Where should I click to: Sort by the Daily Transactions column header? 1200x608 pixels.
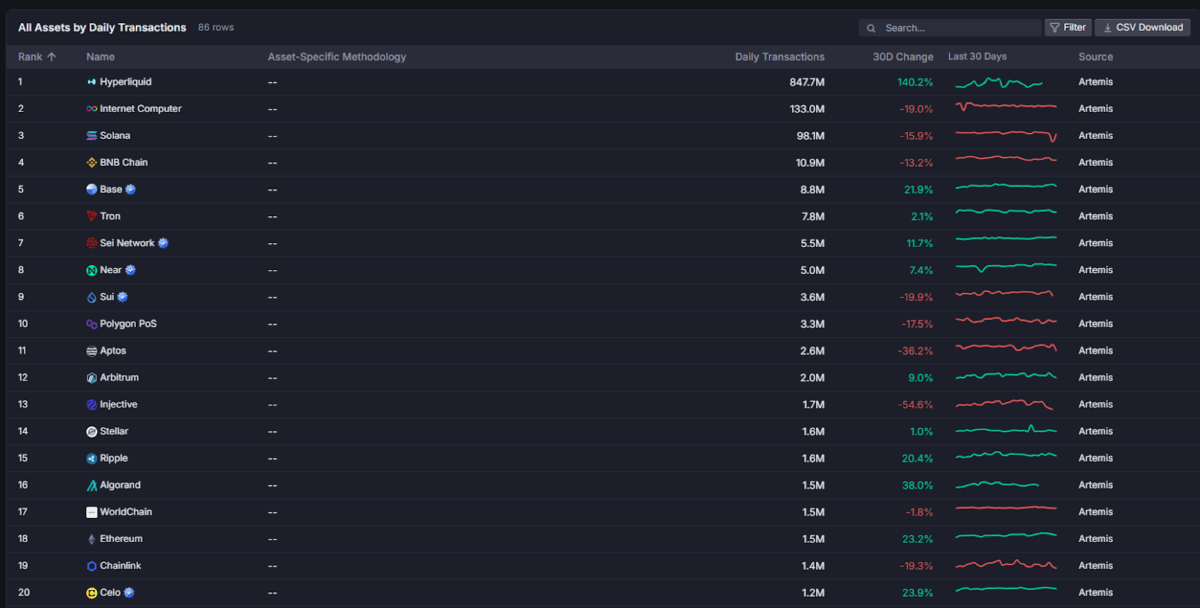point(780,57)
